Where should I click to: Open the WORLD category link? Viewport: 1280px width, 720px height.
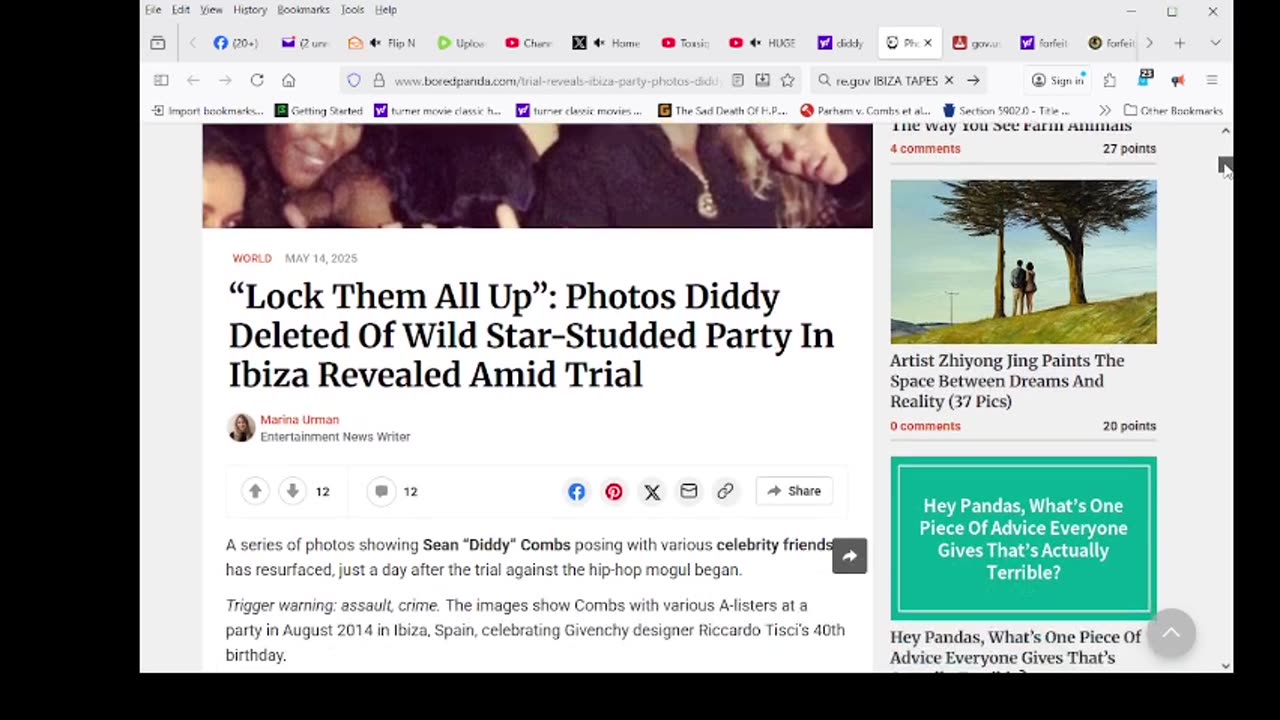pos(252,258)
